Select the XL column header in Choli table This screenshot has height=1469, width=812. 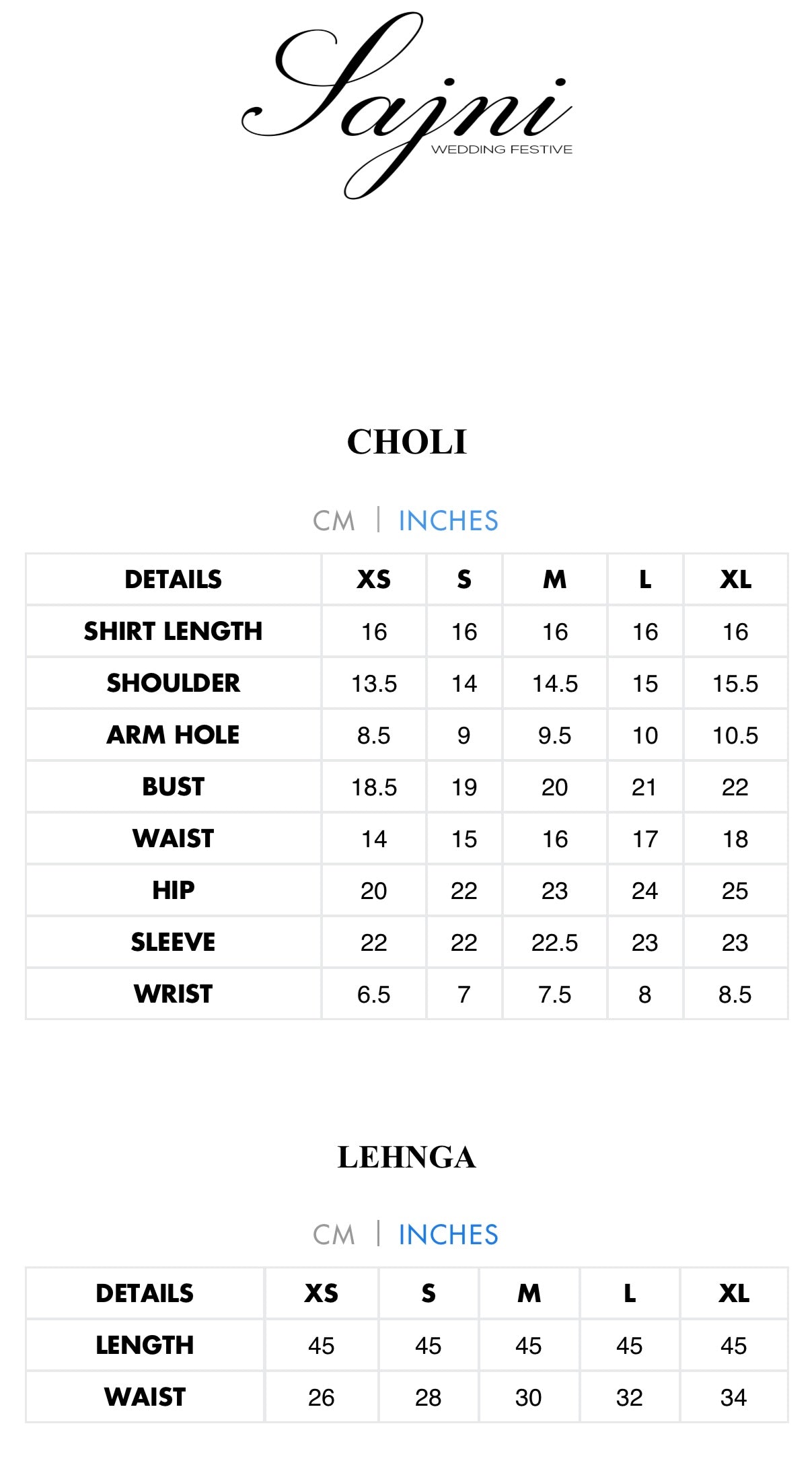click(735, 579)
